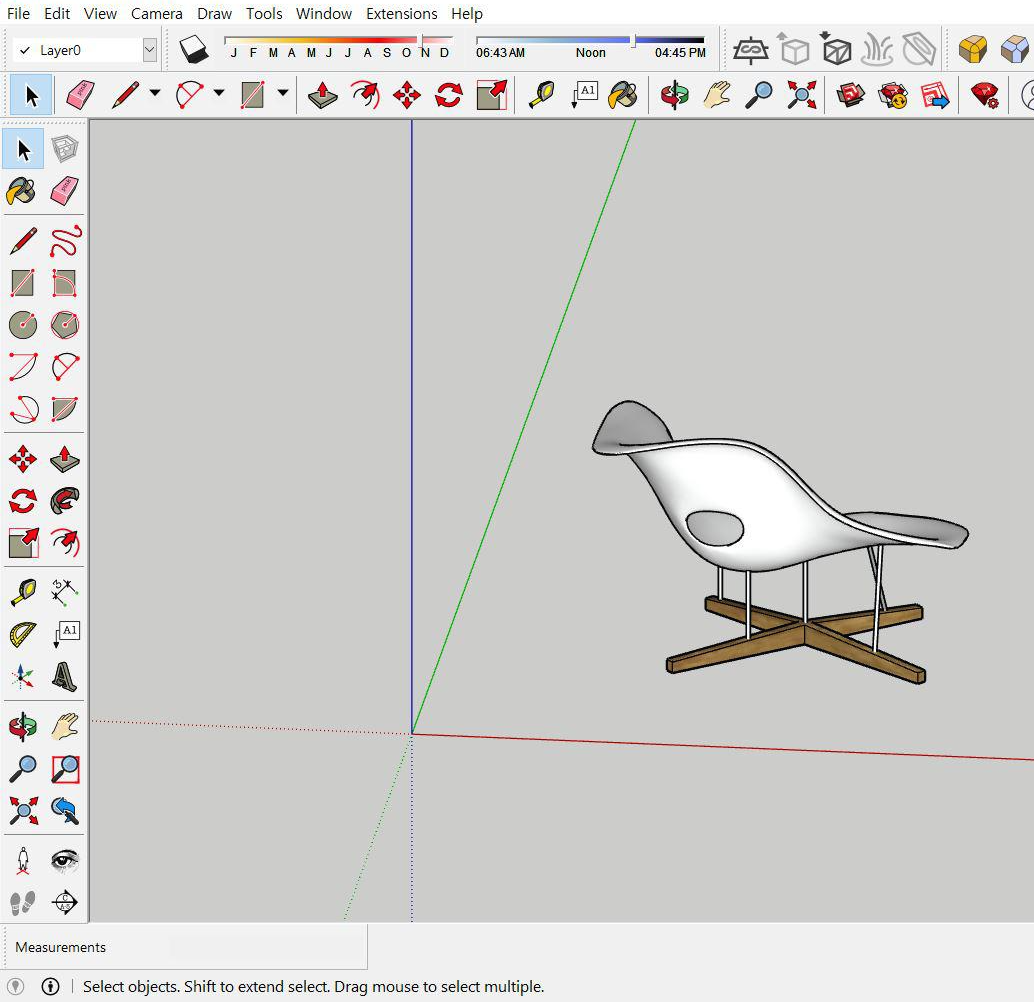The width and height of the screenshot is (1034, 1002).
Task: Select the Follow Me tool
Action: pos(65,501)
